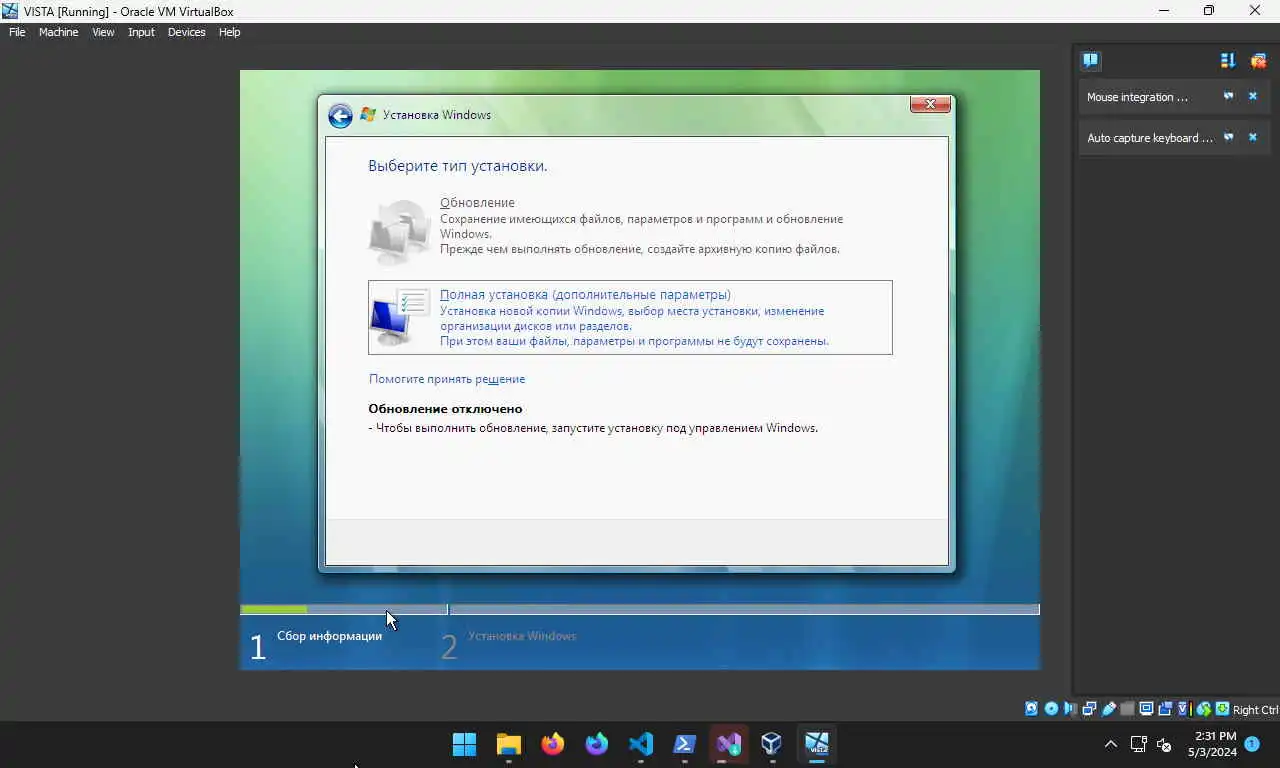Toggle the notification center chat-bubble icon

tap(1091, 60)
